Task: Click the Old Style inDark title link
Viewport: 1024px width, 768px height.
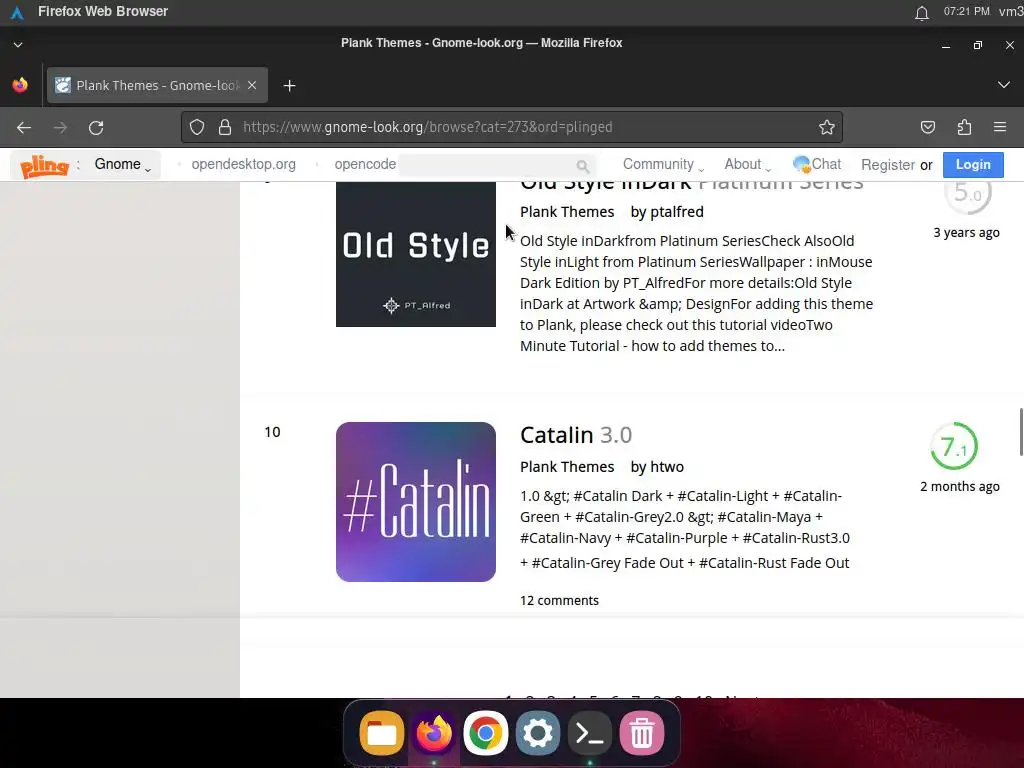Action: coord(692,186)
